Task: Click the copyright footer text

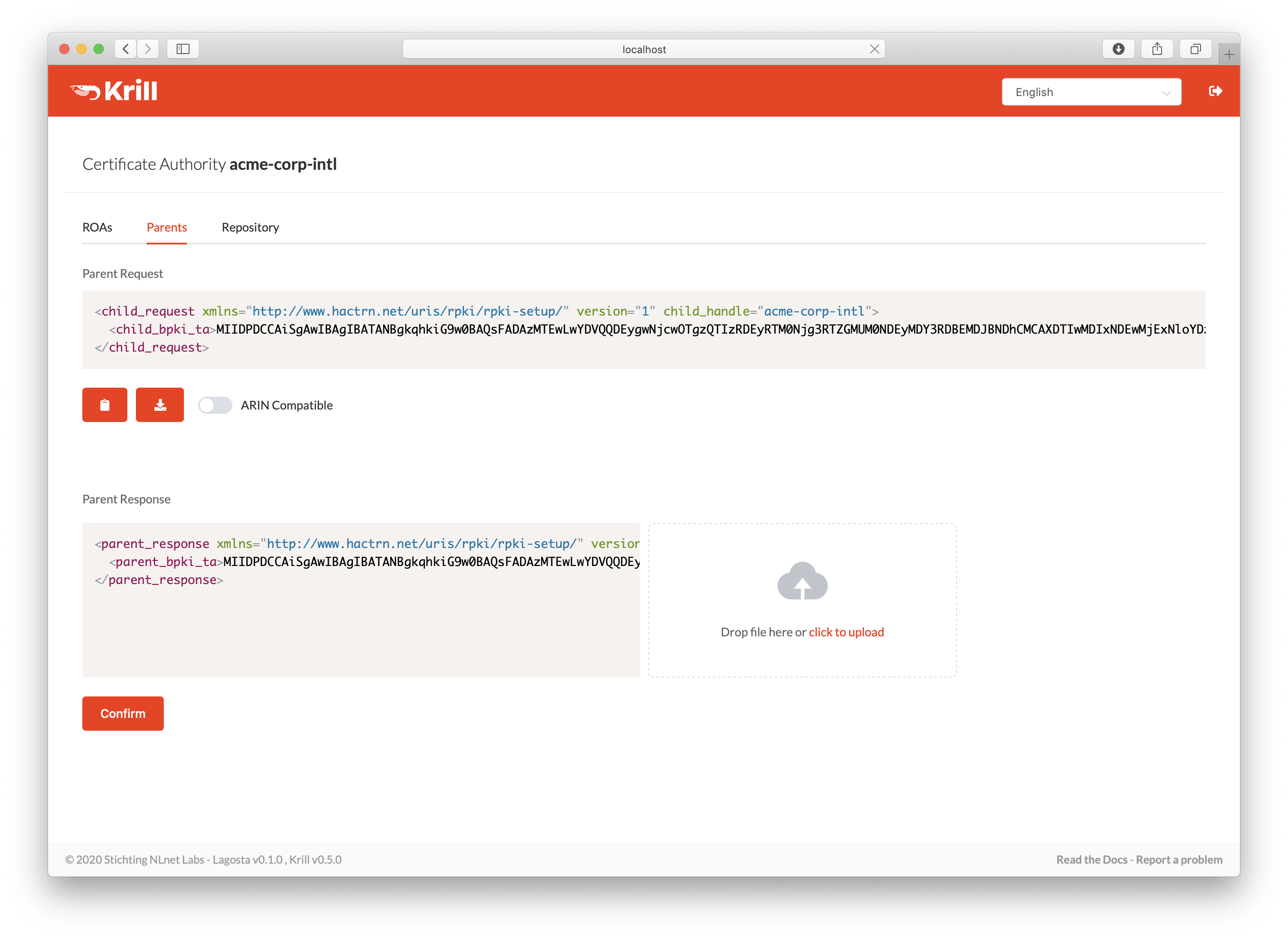Action: point(203,859)
